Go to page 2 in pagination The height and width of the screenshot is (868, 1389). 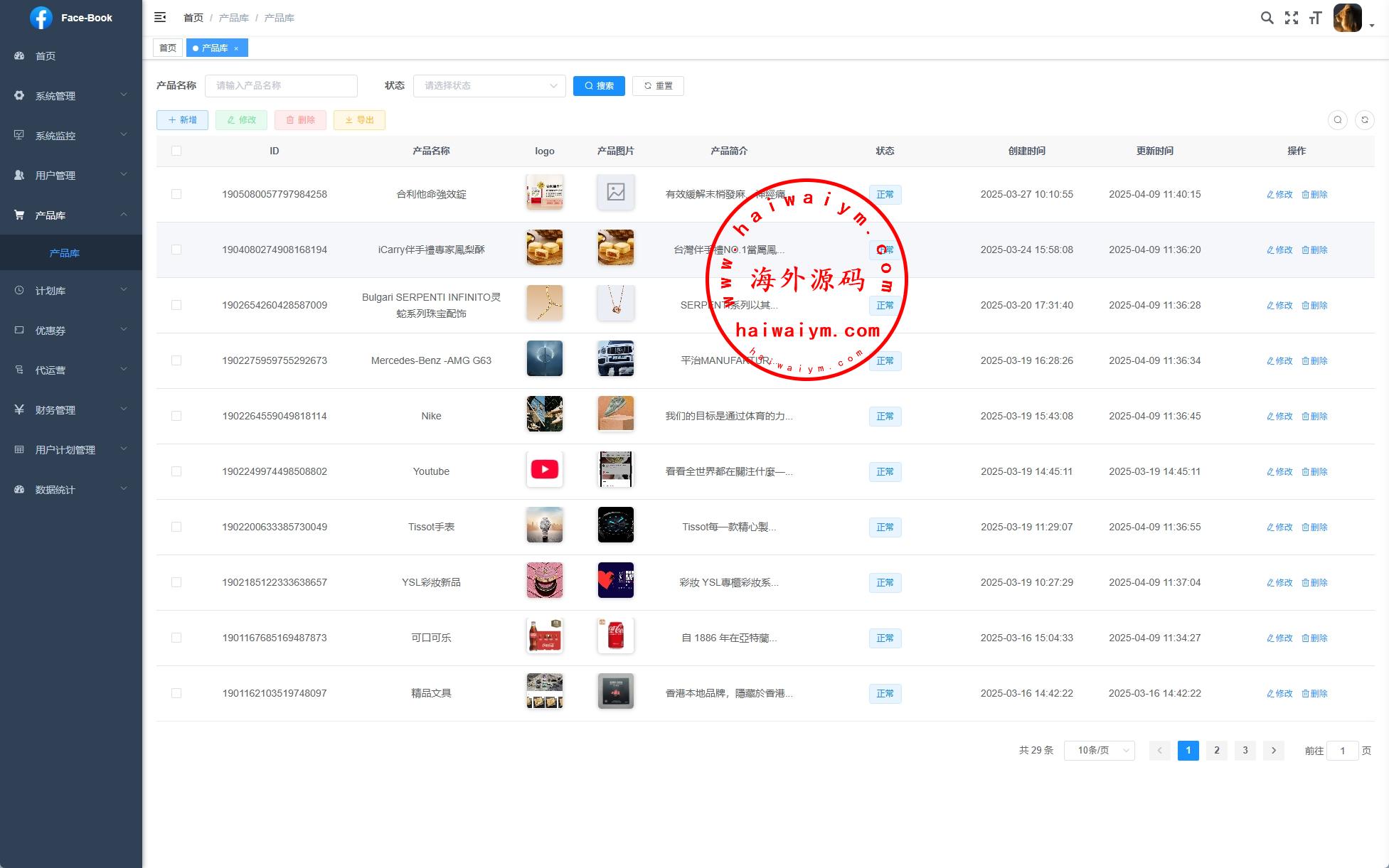pyautogui.click(x=1216, y=751)
